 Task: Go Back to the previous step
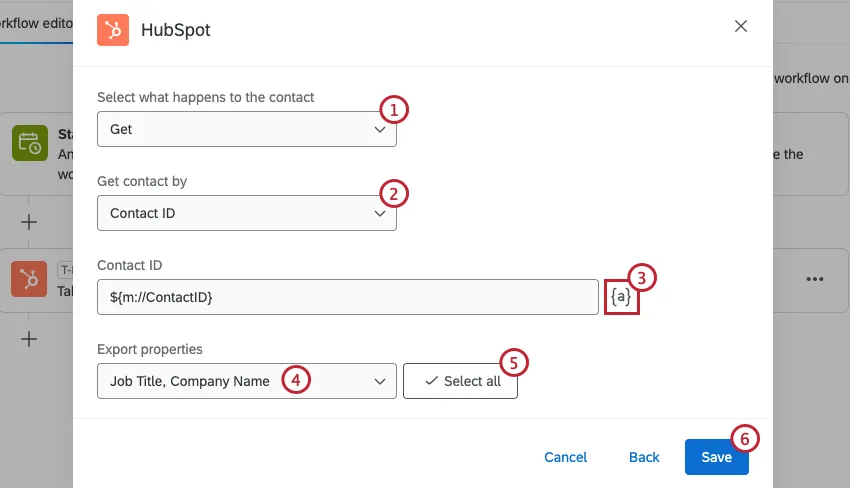(x=644, y=457)
